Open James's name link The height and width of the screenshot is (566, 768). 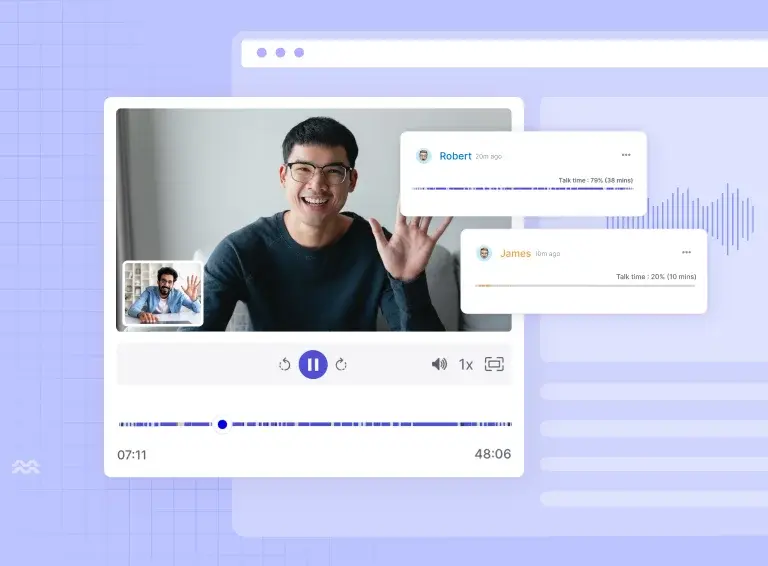[x=515, y=254]
